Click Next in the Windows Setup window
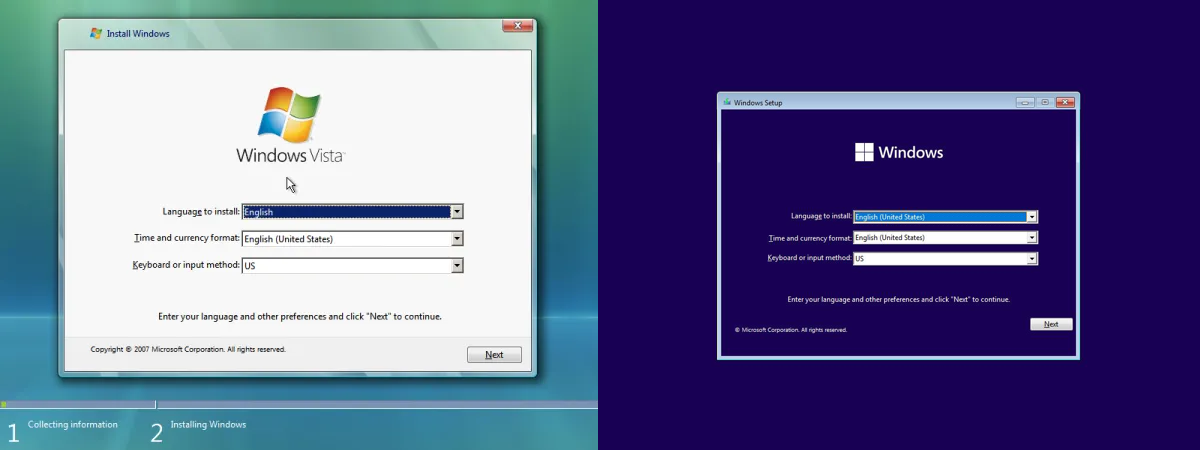Image resolution: width=1200 pixels, height=450 pixels. click(x=1051, y=324)
